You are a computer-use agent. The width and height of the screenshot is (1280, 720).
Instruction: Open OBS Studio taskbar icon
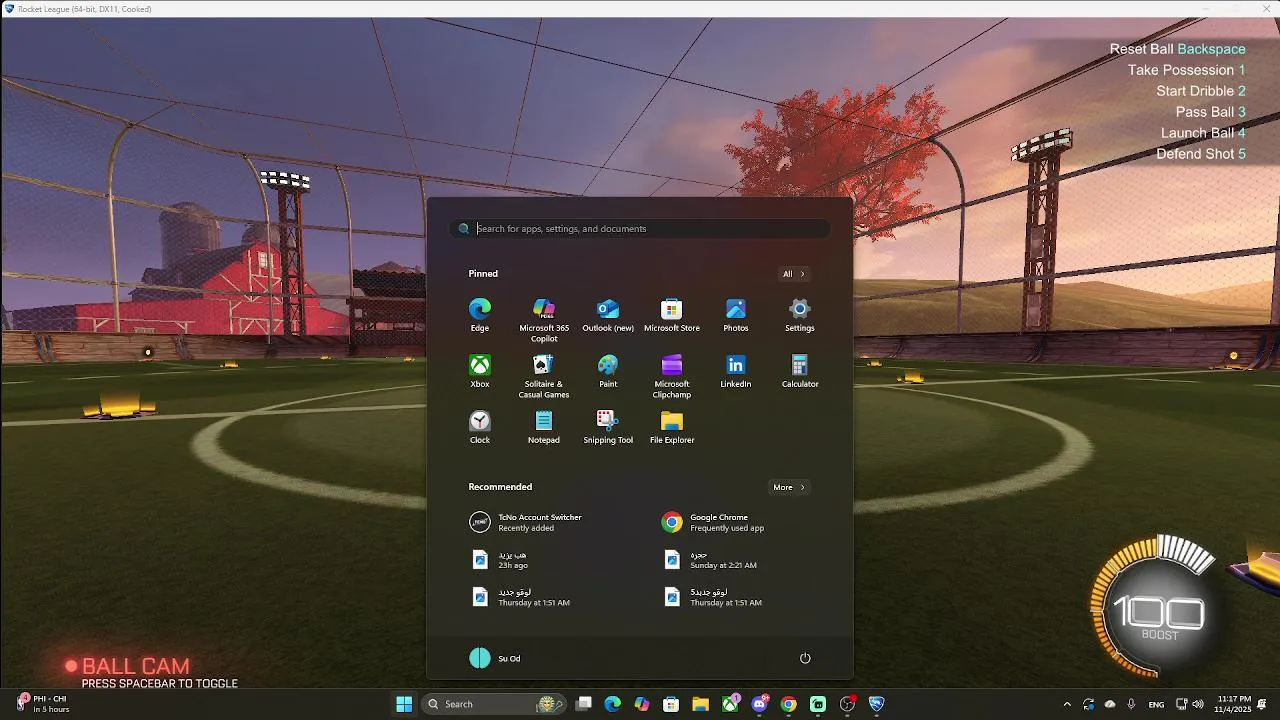click(x=847, y=704)
